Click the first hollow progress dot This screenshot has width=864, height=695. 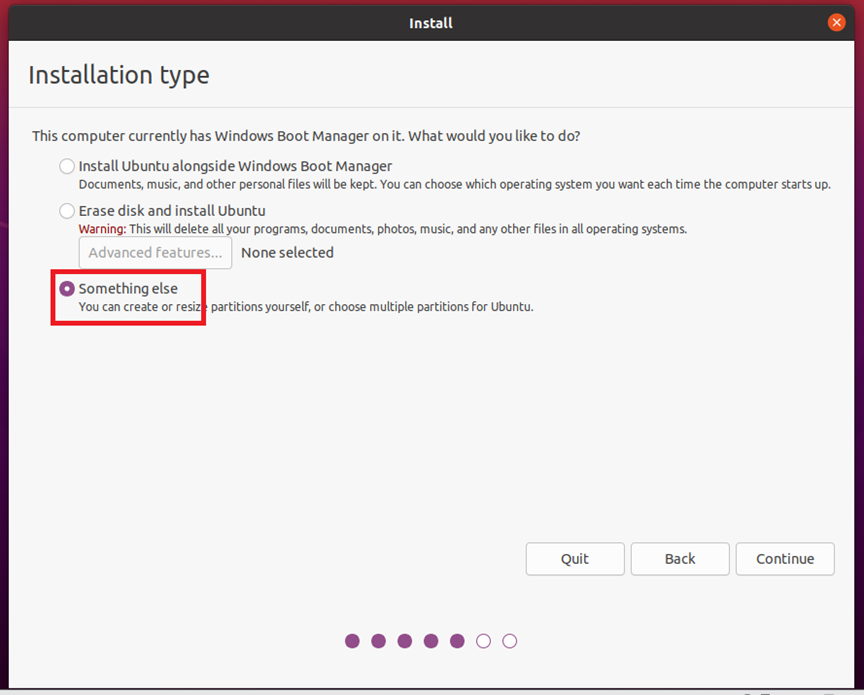(483, 641)
